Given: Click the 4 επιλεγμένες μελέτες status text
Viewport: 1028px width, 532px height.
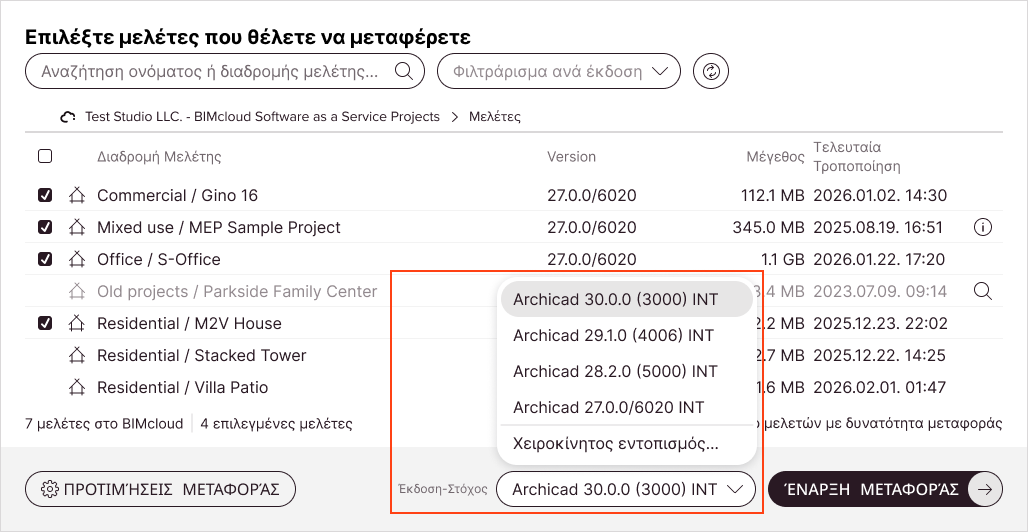Looking at the screenshot, I should pyautogui.click(x=277, y=424).
